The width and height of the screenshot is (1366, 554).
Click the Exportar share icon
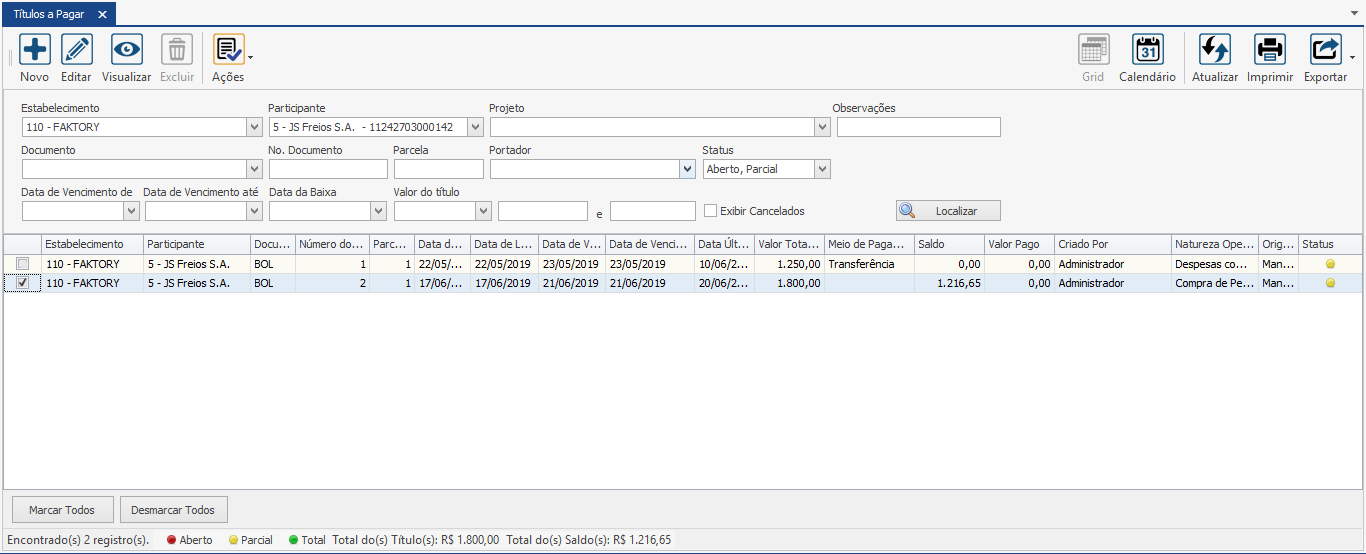[1325, 49]
